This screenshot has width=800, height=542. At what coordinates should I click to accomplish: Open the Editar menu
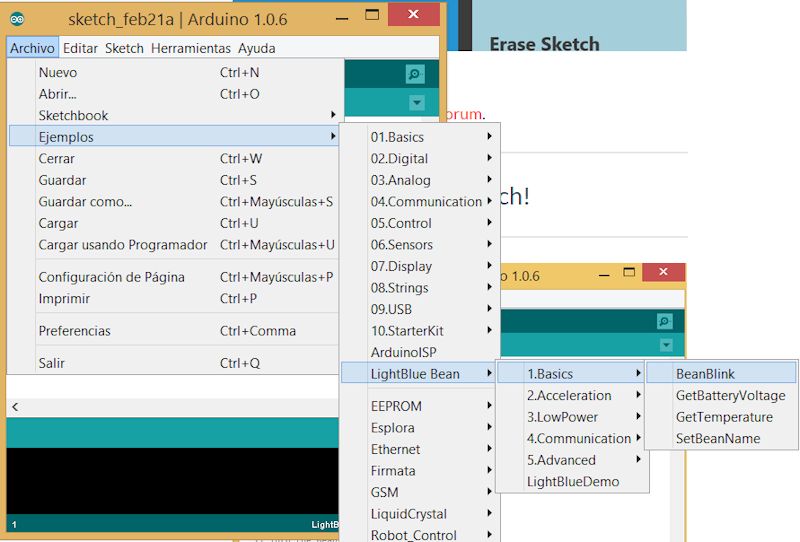(80, 48)
